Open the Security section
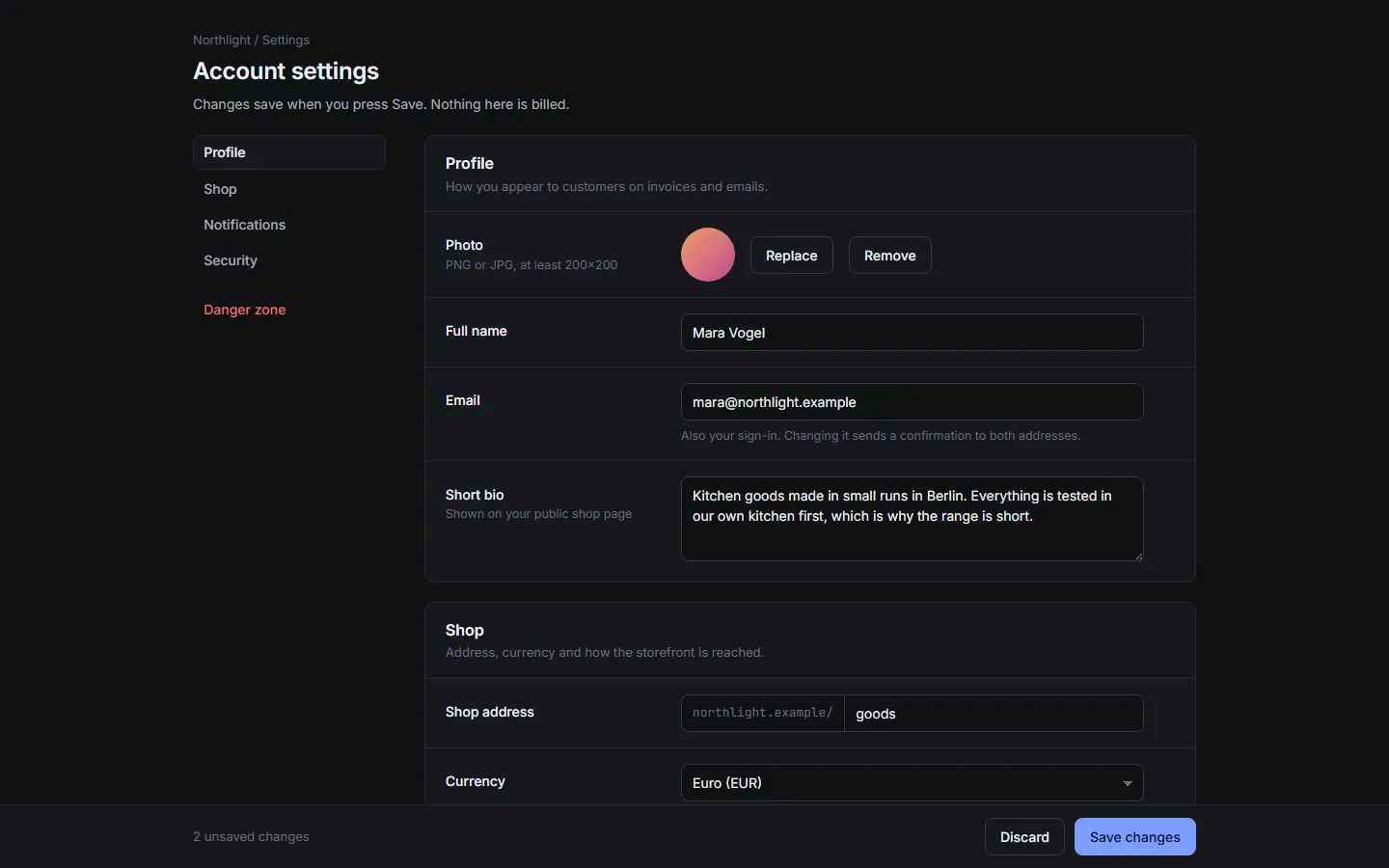 [289, 260]
